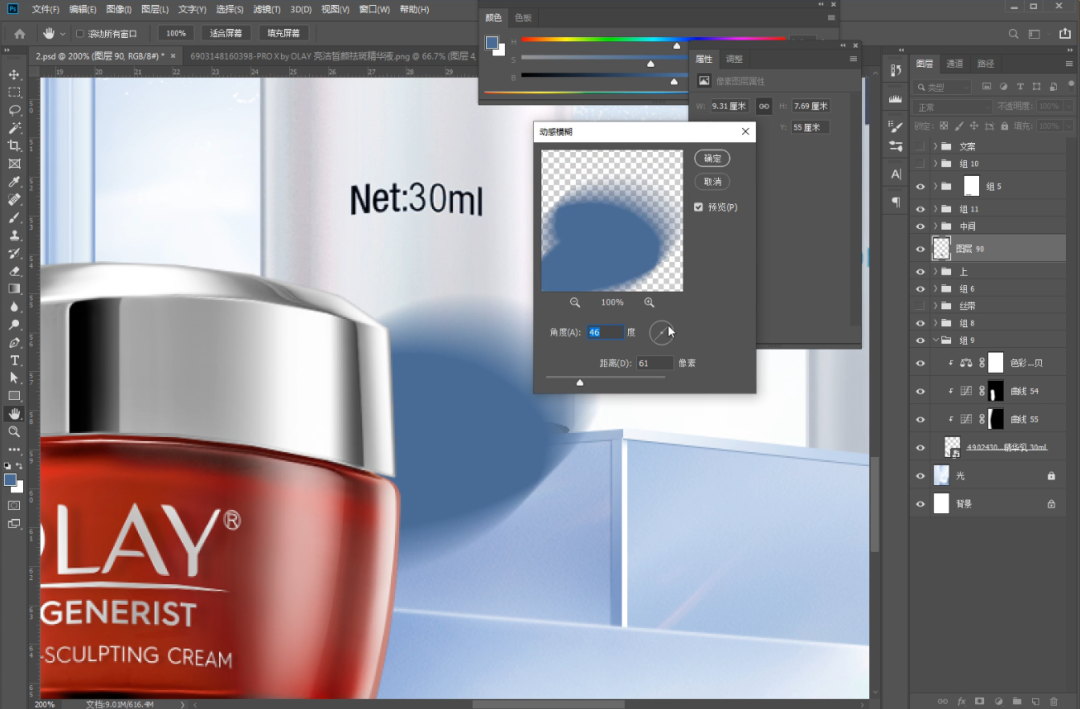
Task: Select the Path Selection tool
Action: point(14,378)
